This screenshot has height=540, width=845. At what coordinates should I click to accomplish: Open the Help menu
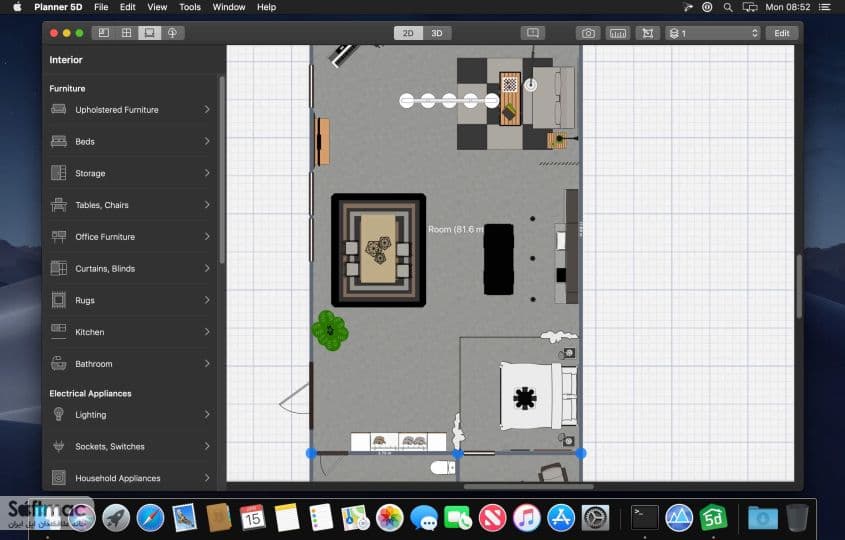tap(266, 7)
